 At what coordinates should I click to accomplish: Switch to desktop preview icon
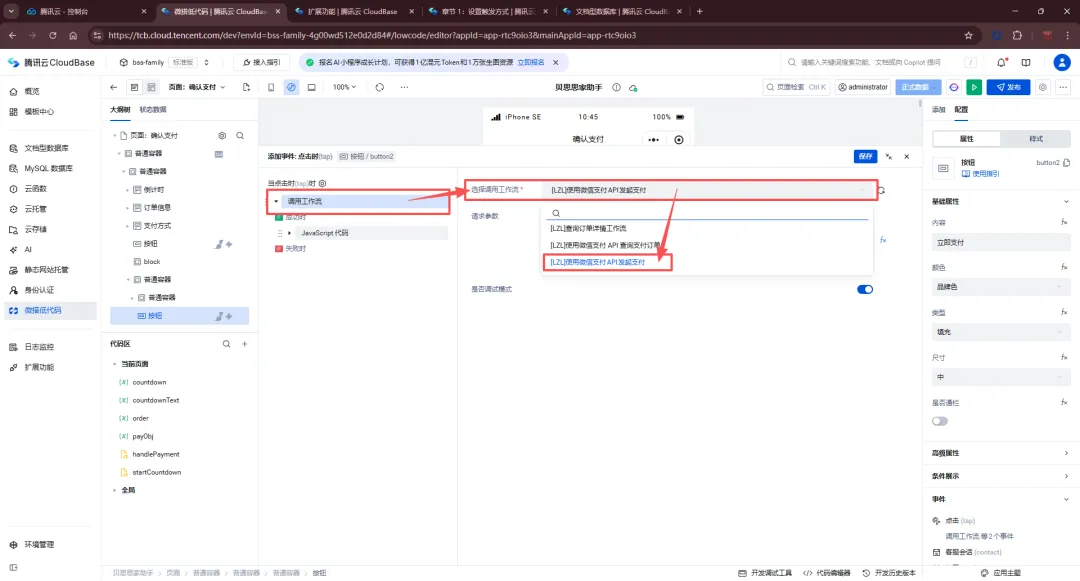311,87
